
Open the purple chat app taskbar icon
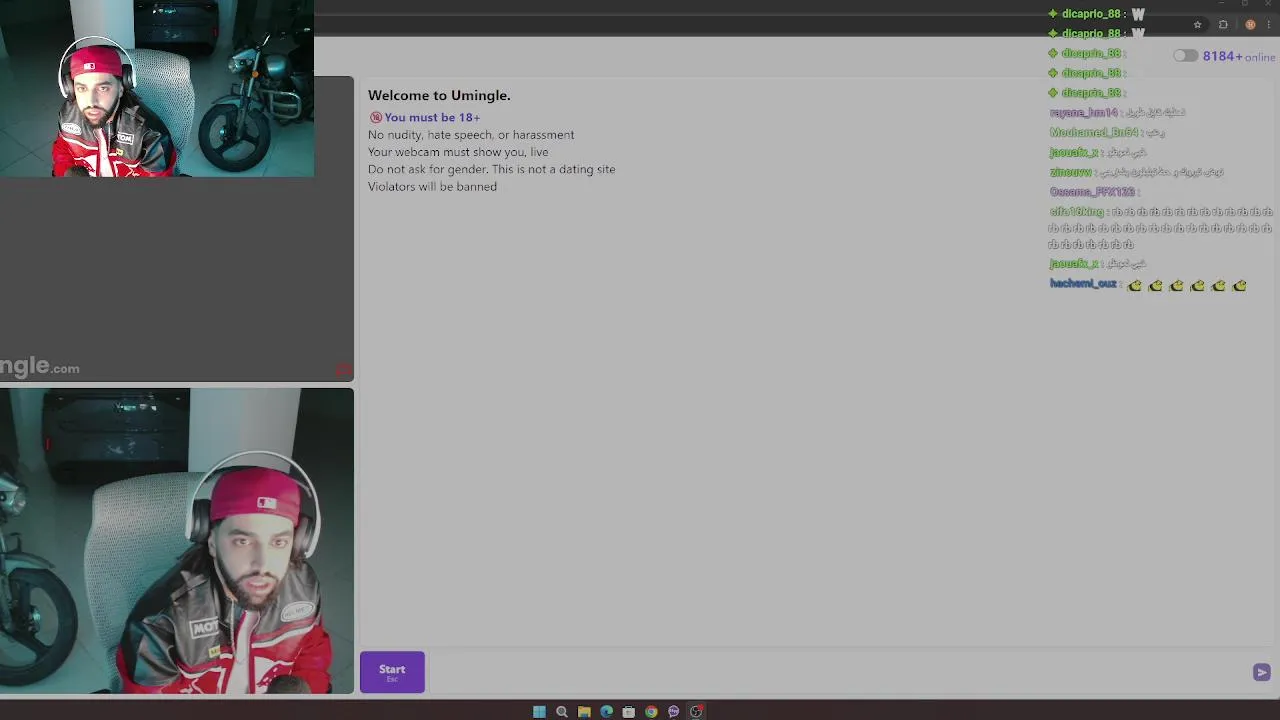[673, 712]
